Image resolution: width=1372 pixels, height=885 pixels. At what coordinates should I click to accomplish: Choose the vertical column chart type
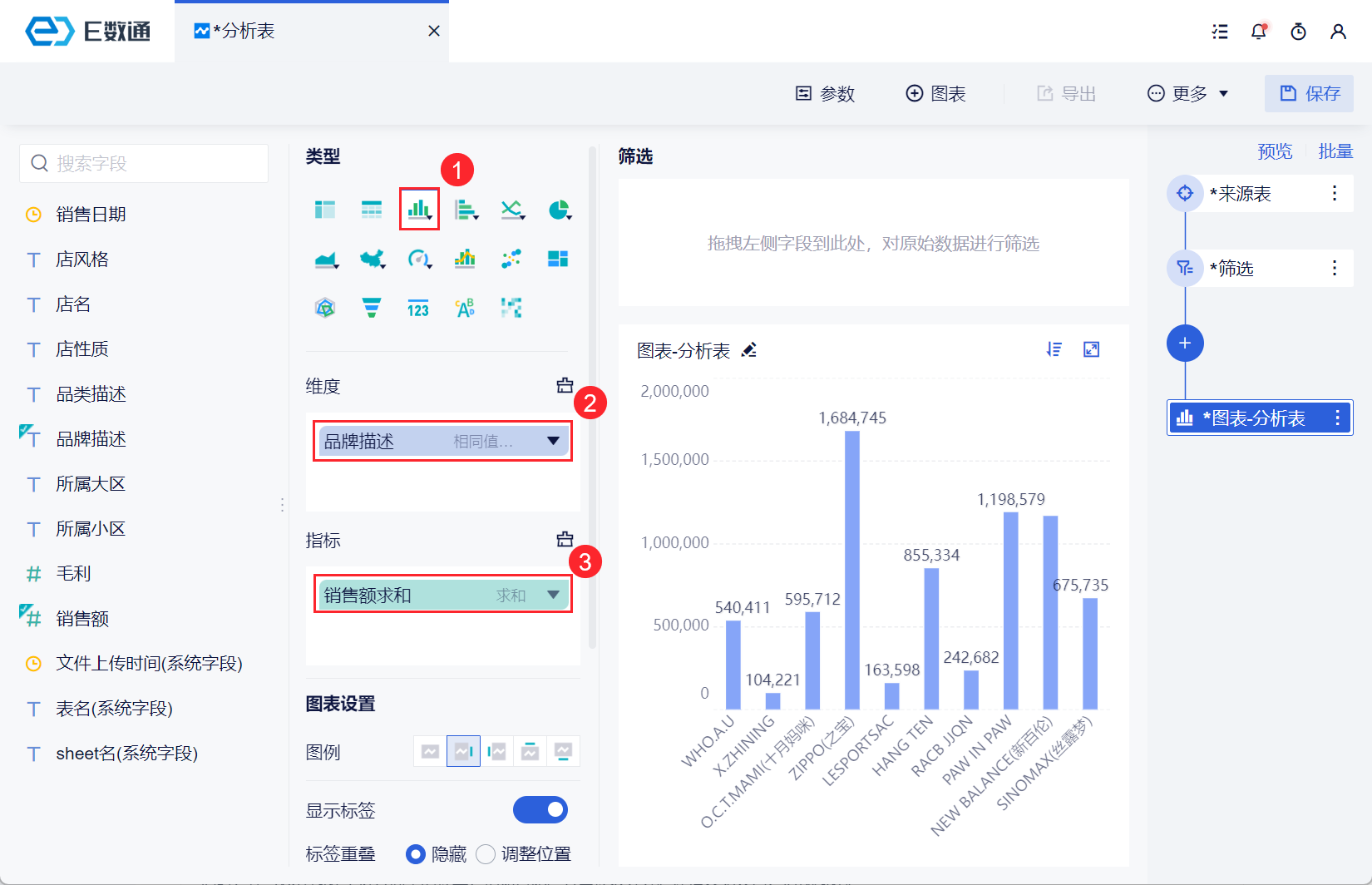(x=419, y=209)
